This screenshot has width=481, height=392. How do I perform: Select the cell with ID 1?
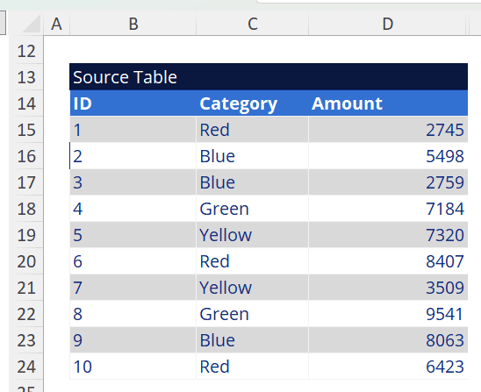coord(133,130)
